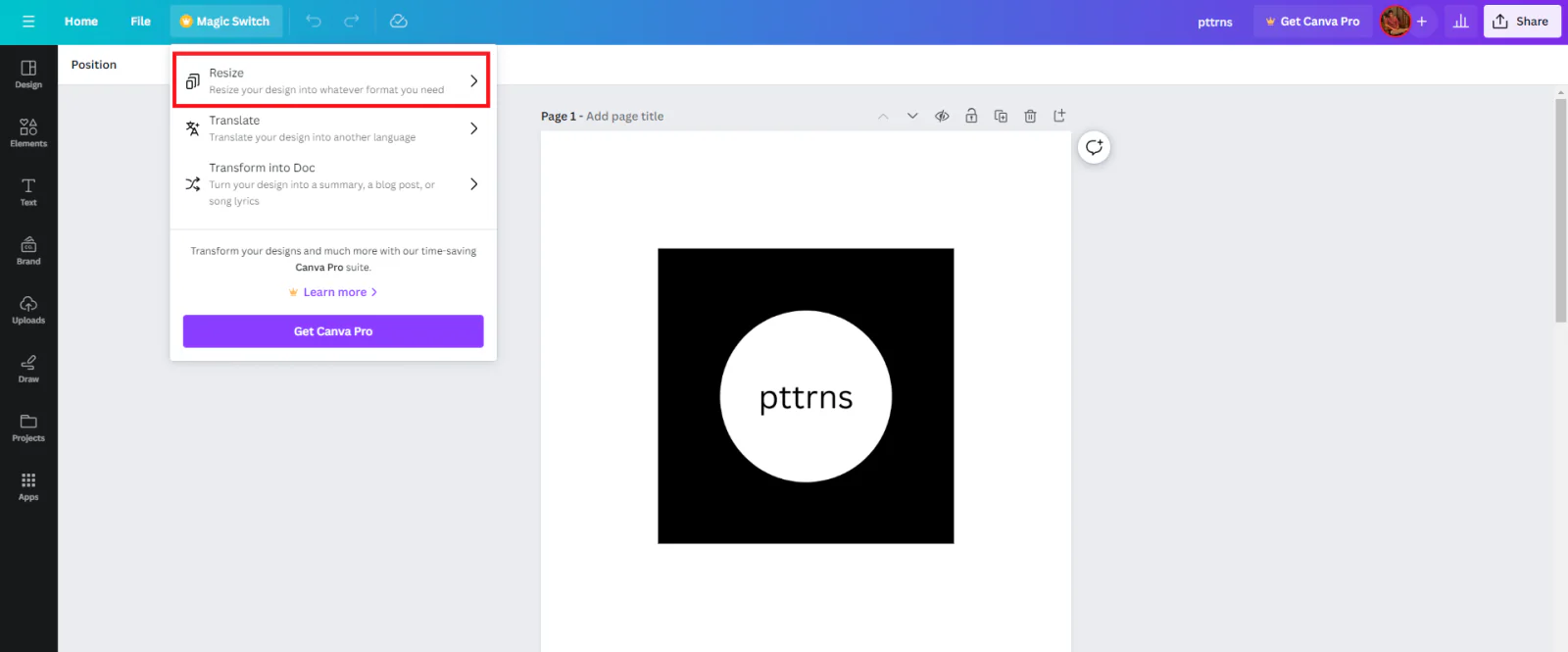Click the add page icon
Viewport: 1568px width, 652px height.
1059,116
